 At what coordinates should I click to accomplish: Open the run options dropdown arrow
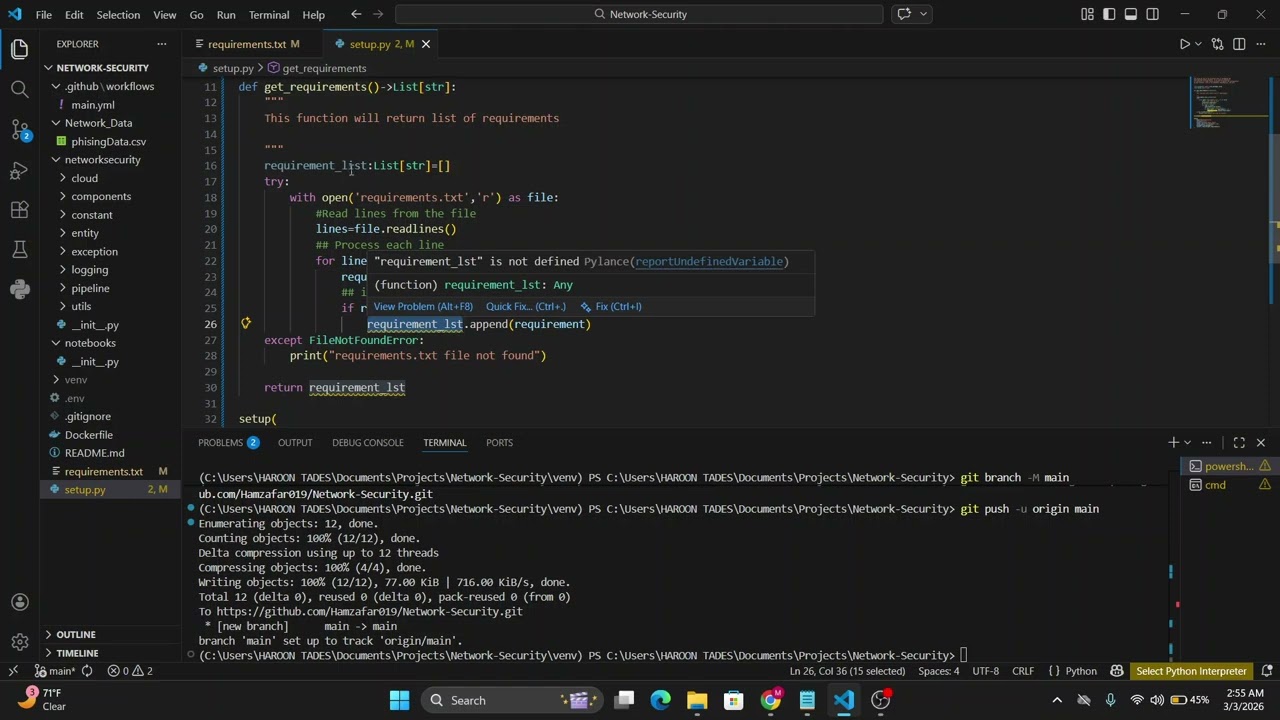[x=1199, y=44]
